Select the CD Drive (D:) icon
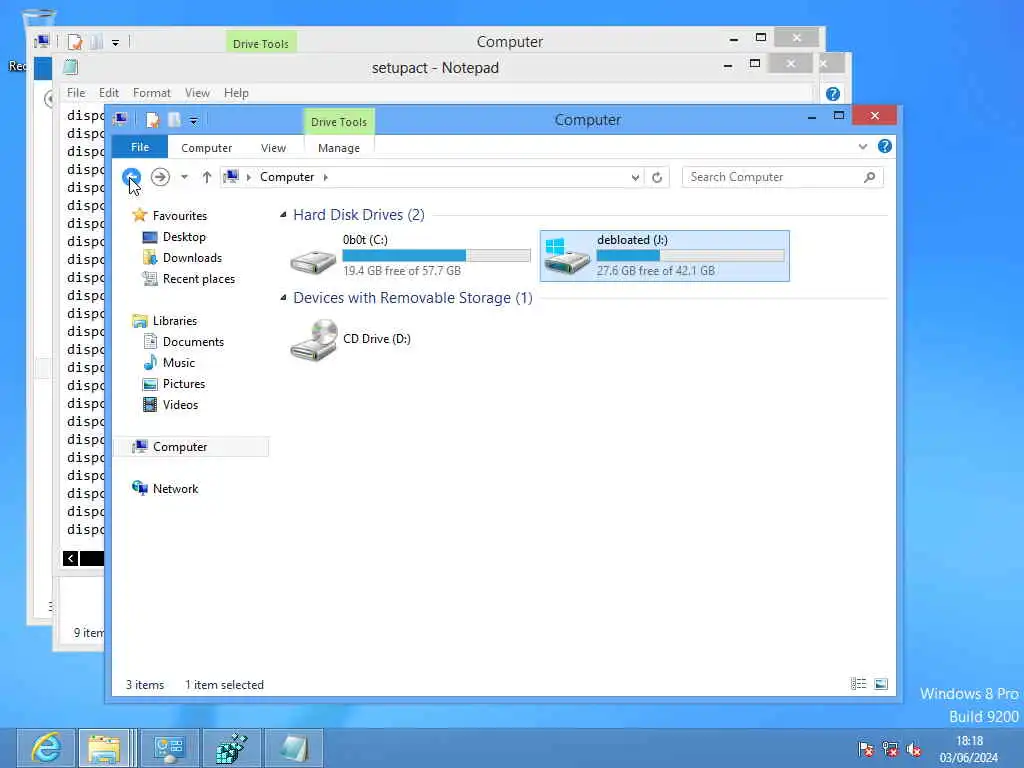This screenshot has height=768, width=1024. click(313, 340)
